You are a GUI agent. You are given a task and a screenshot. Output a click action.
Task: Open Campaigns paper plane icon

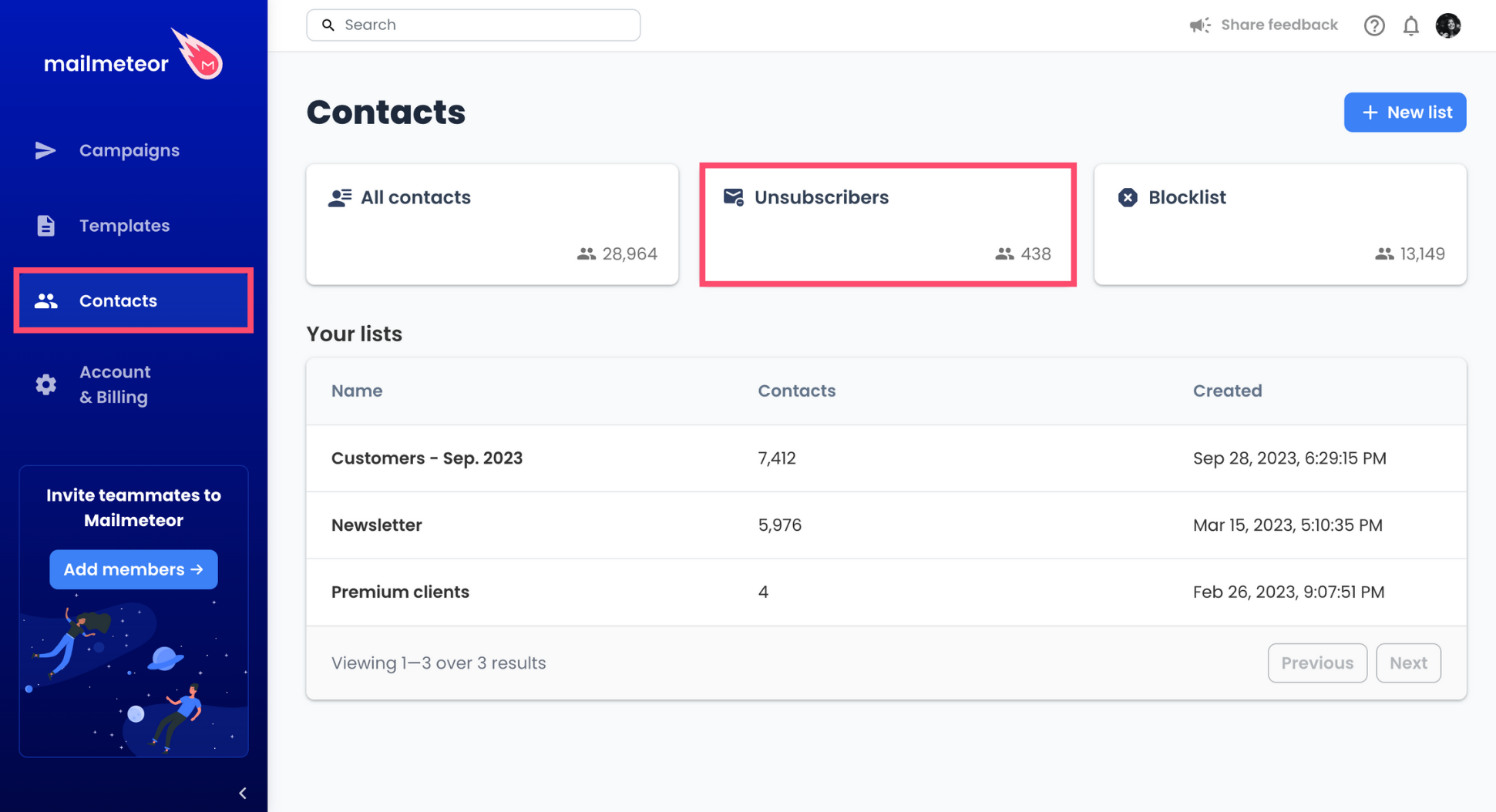coord(45,150)
